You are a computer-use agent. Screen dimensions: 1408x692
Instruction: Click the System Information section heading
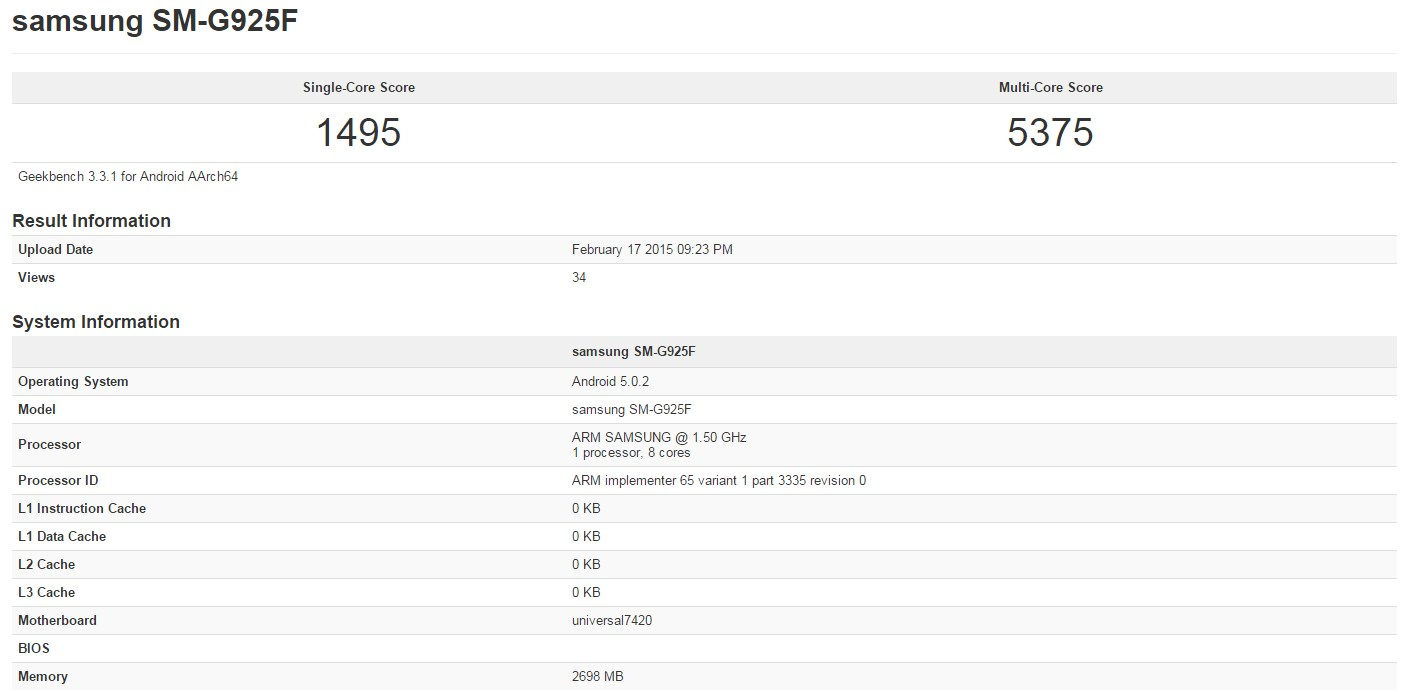click(95, 321)
